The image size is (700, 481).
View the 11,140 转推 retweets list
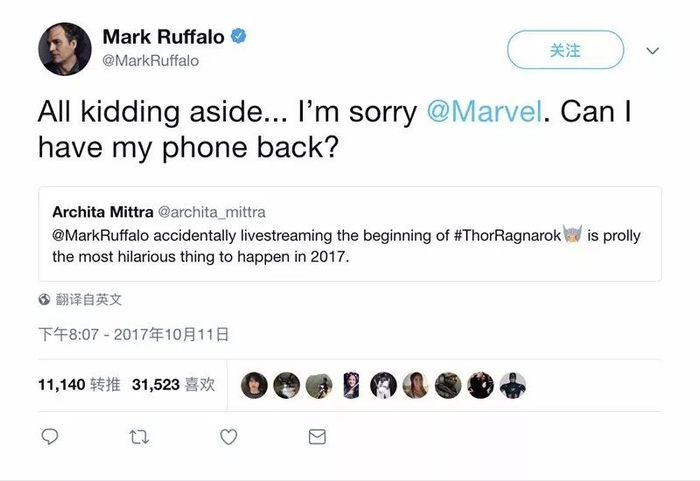(79, 385)
